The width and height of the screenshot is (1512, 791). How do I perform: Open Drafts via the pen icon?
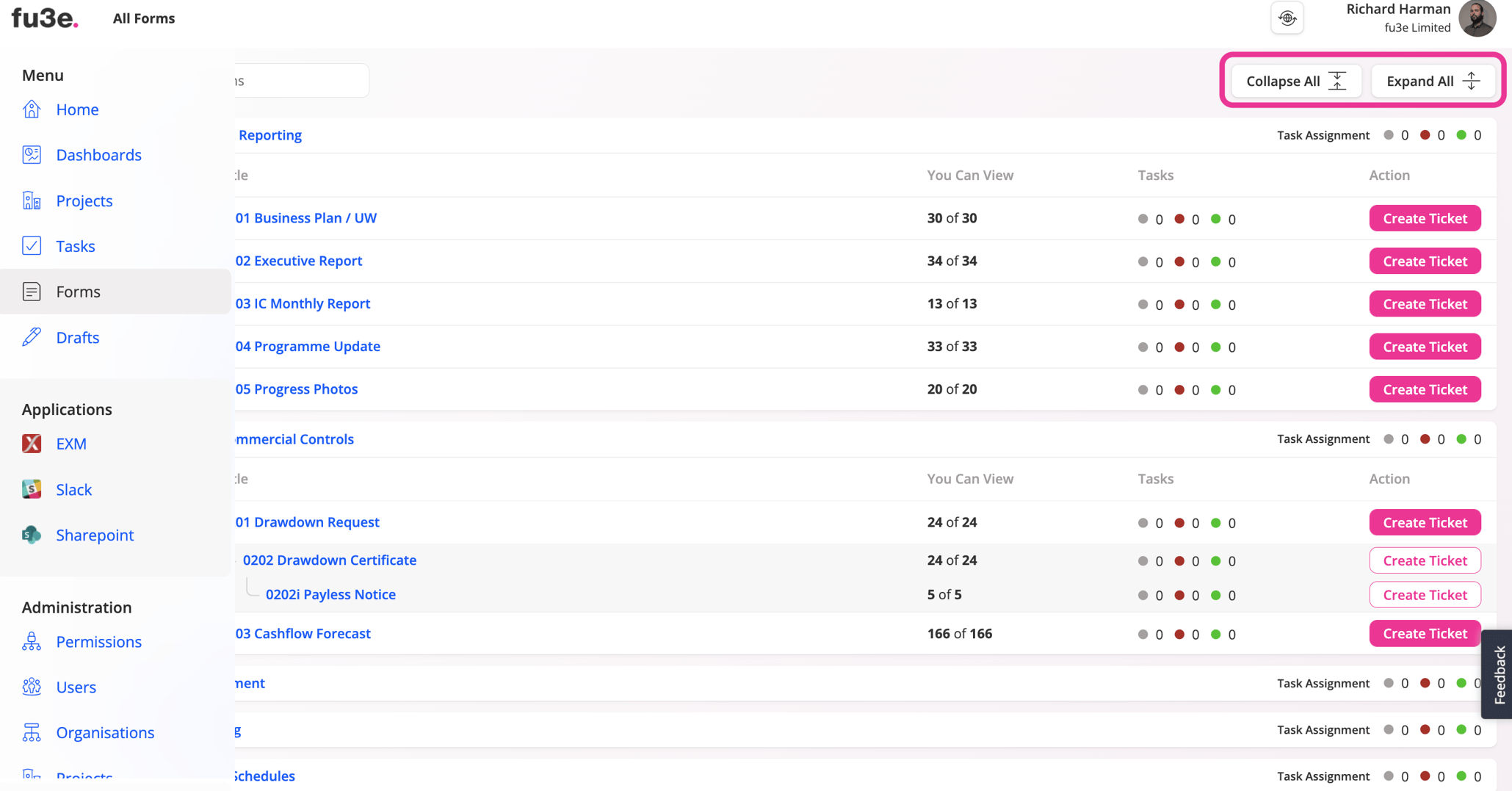click(32, 336)
